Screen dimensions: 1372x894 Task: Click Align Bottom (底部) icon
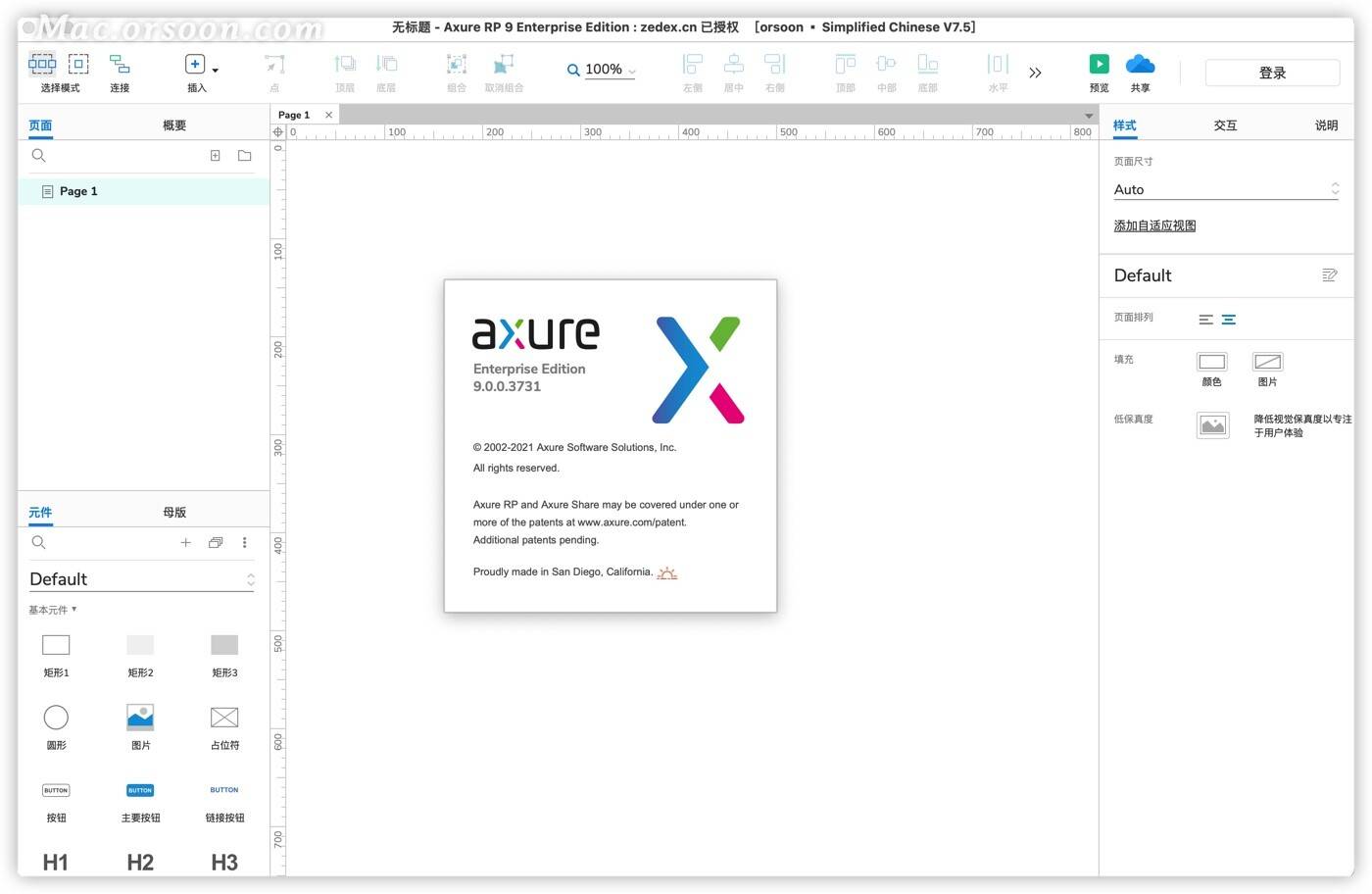pyautogui.click(x=927, y=65)
